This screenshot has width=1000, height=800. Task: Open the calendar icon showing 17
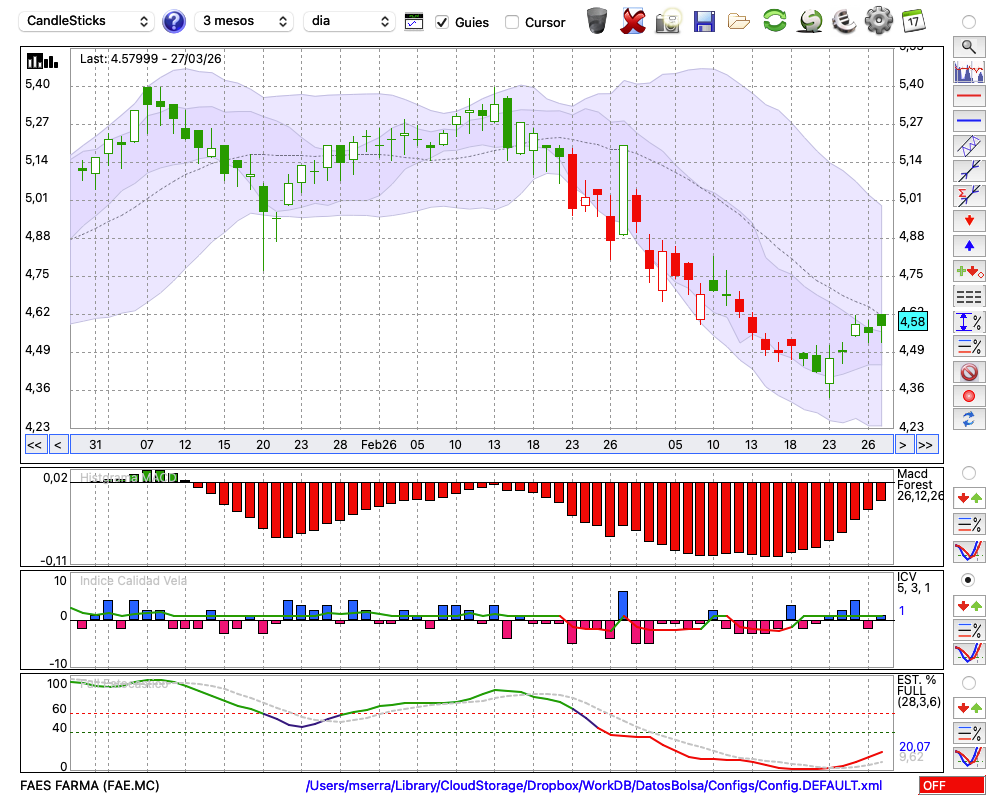(913, 20)
